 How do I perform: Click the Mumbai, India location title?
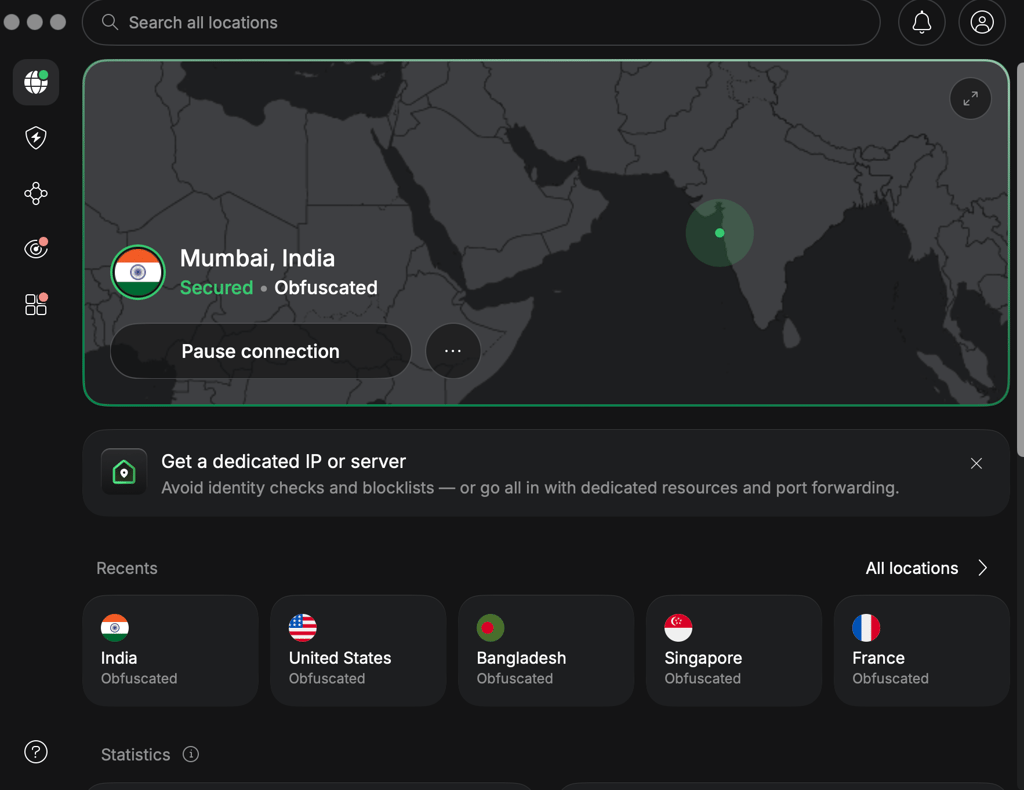click(x=257, y=259)
